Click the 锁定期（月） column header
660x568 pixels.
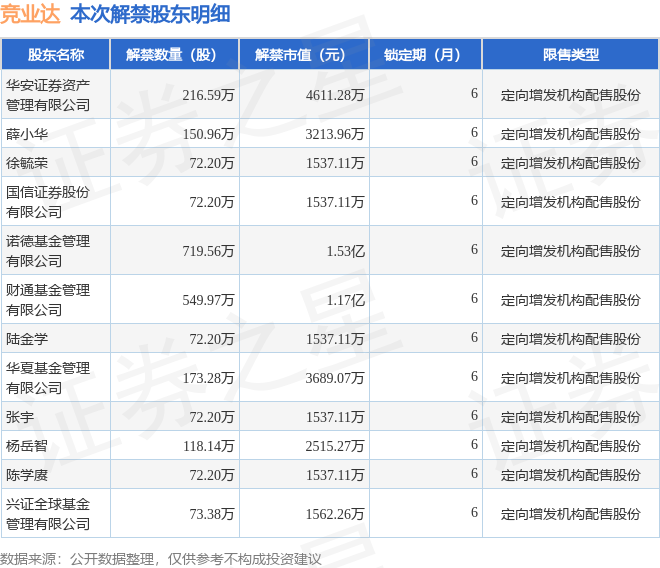(x=426, y=55)
